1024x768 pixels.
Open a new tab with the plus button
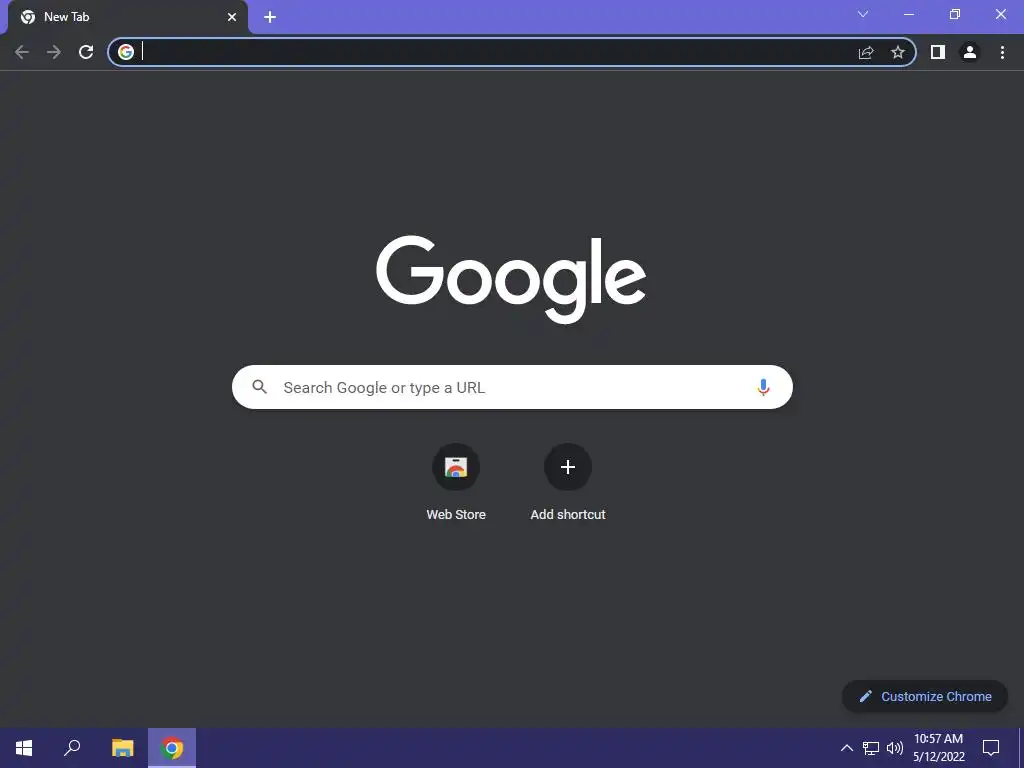[x=270, y=17]
